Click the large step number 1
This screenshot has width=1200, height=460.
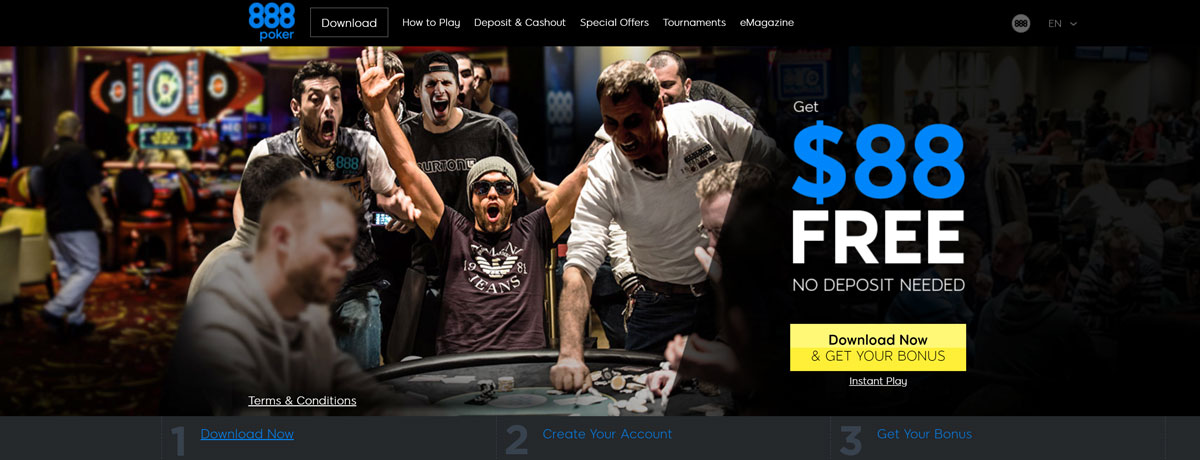tap(178, 440)
